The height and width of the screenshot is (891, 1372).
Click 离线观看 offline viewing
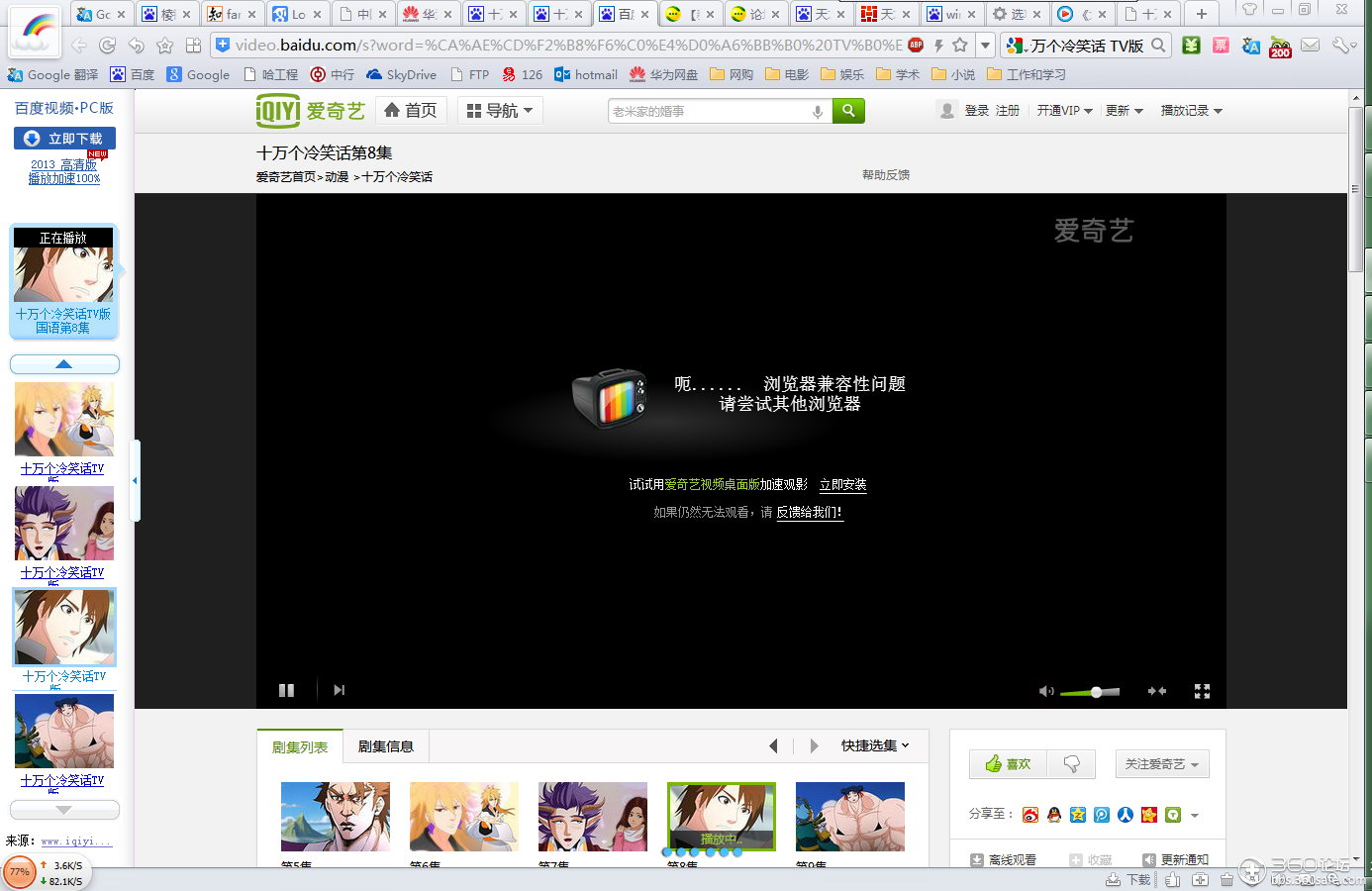pyautogui.click(x=1004, y=860)
